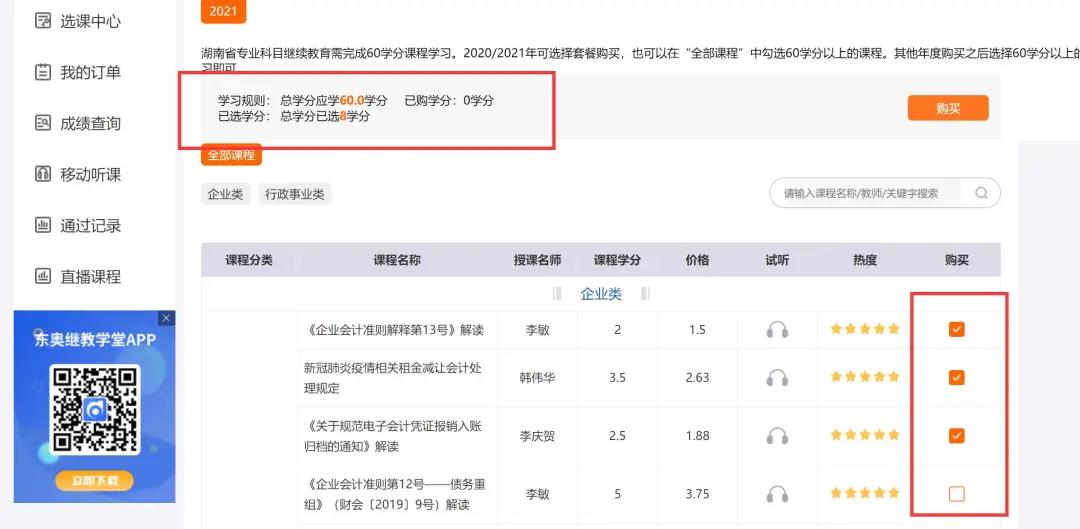Click the headphone trial-listen icon for 《企业会计准则解释第13号》解读
This screenshot has height=529, width=1080.
click(777, 330)
